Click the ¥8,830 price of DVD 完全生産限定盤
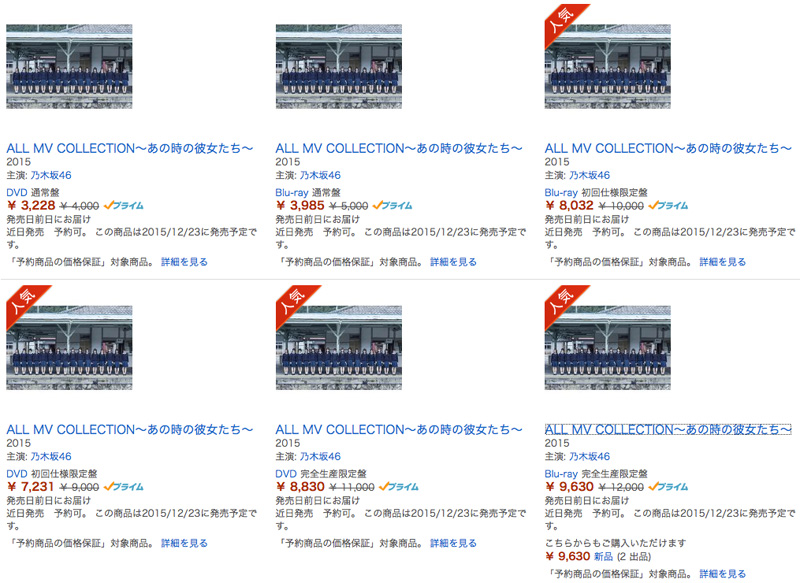This screenshot has width=800, height=583. pyautogui.click(x=300, y=487)
